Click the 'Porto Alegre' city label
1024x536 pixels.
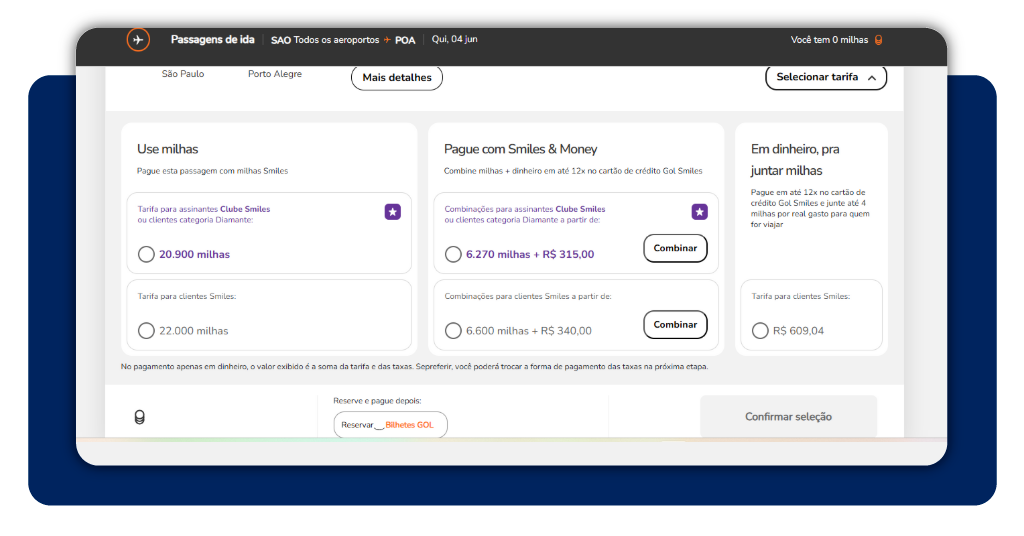pos(275,74)
